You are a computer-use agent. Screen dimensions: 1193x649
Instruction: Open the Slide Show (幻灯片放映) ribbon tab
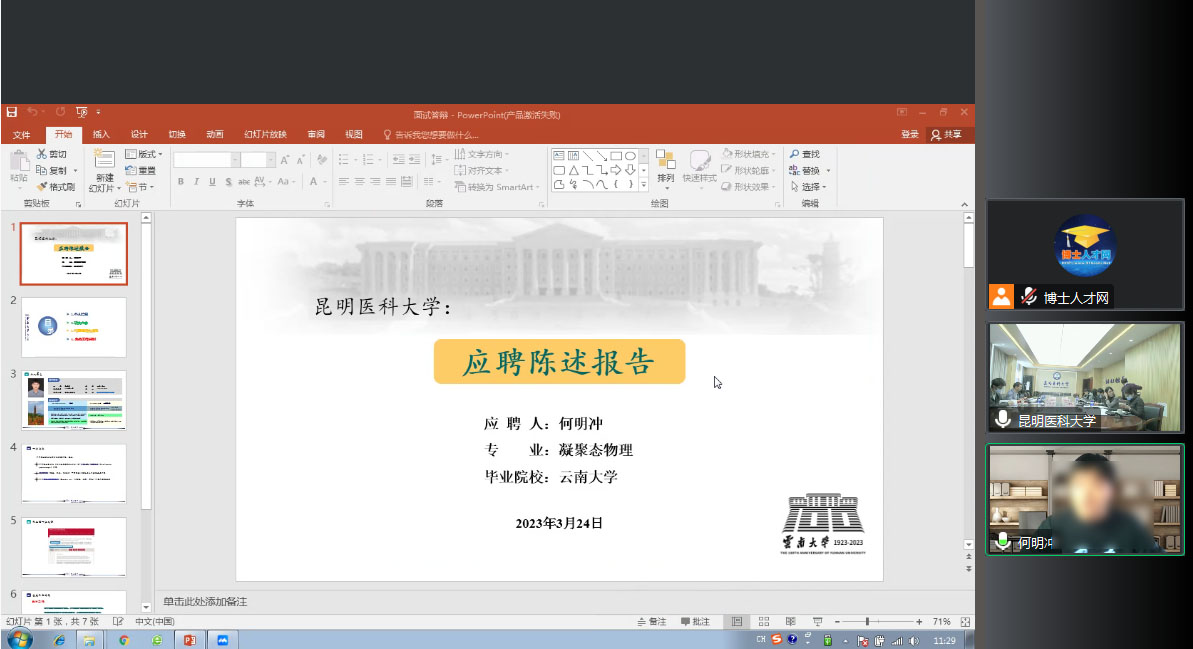tap(265, 135)
